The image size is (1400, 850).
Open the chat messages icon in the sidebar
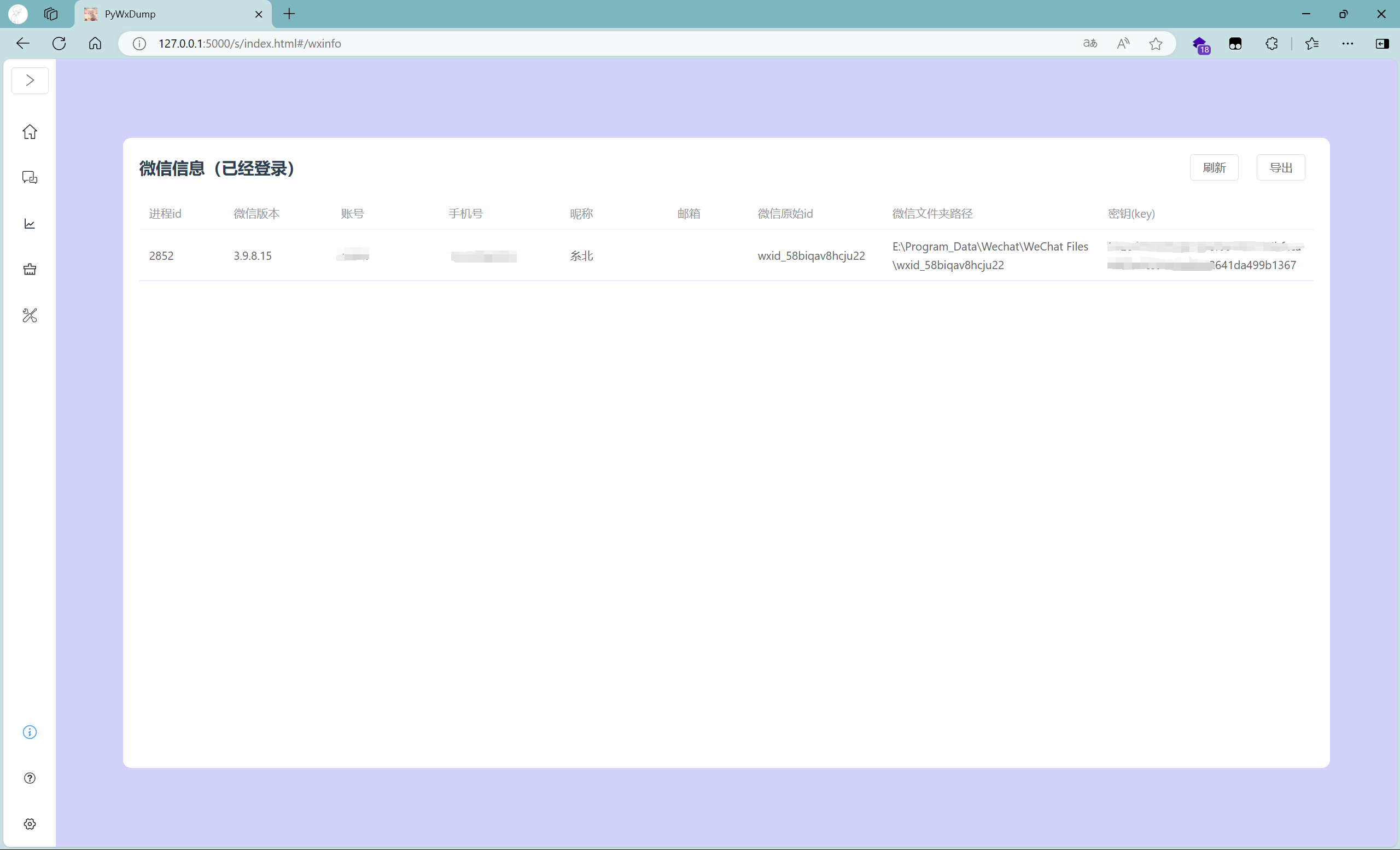tap(30, 178)
